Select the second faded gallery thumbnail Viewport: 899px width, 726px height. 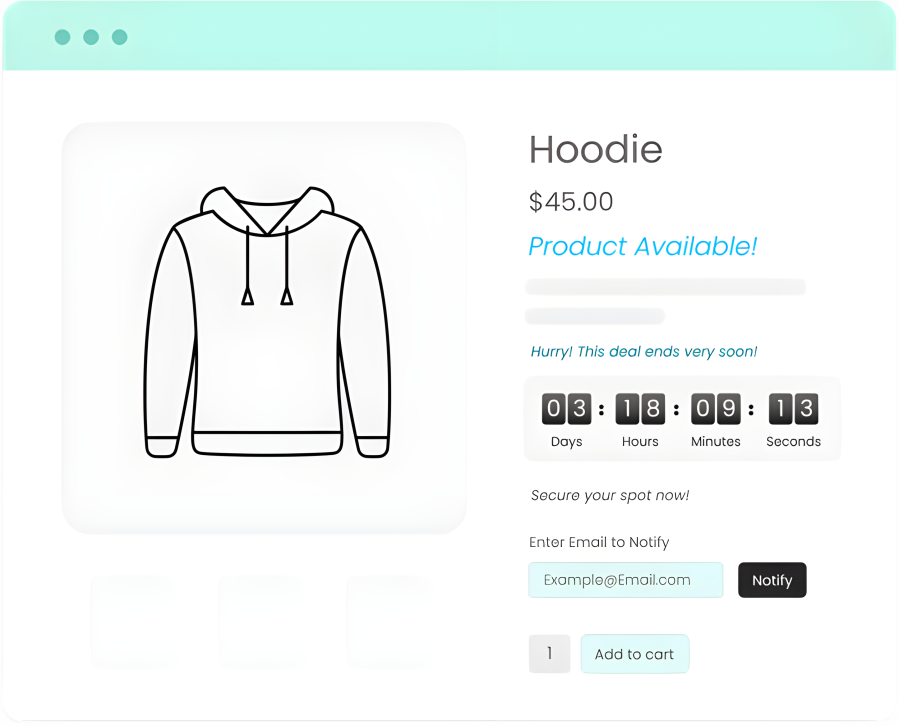tap(263, 622)
